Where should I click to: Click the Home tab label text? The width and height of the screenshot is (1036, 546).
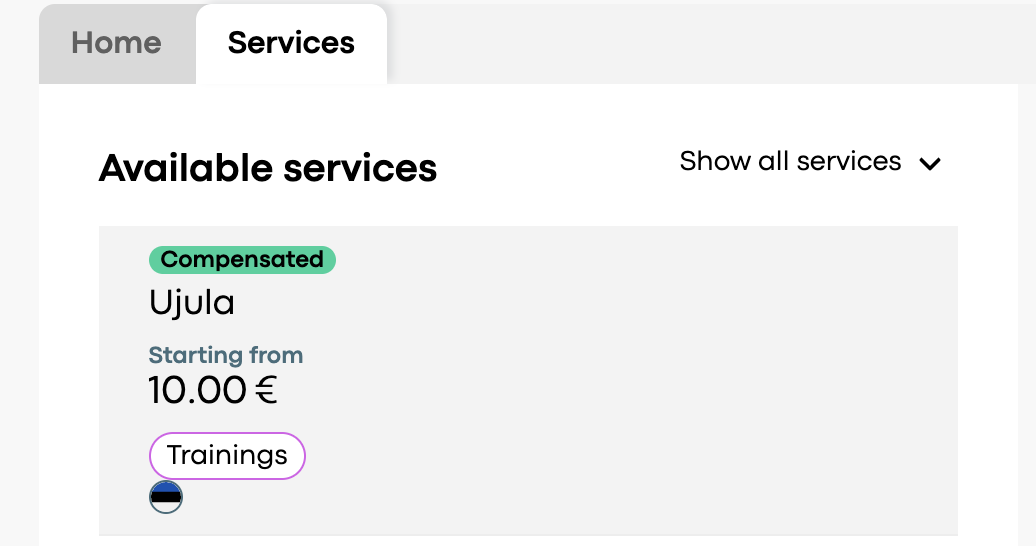116,43
